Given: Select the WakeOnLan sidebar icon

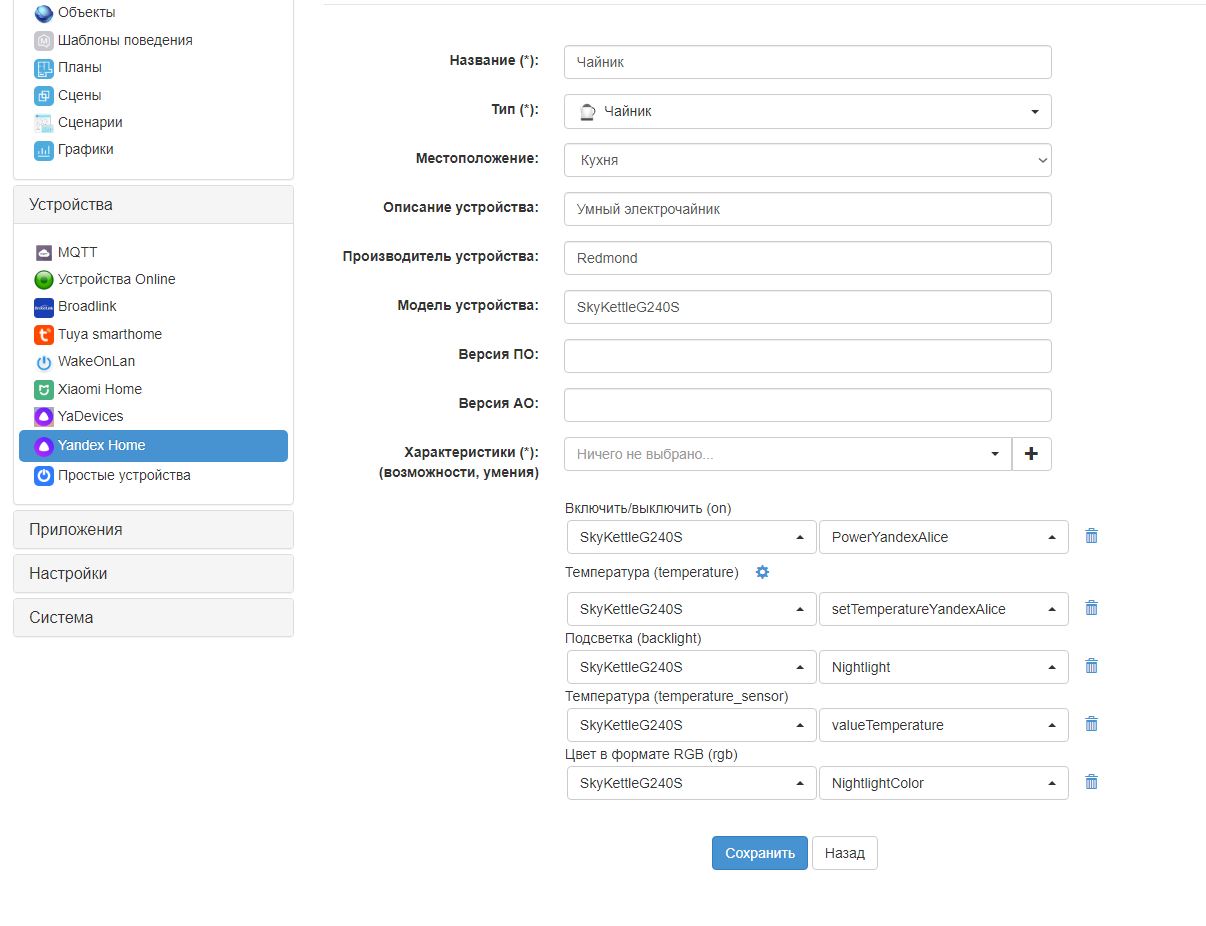Looking at the screenshot, I should pos(43,361).
